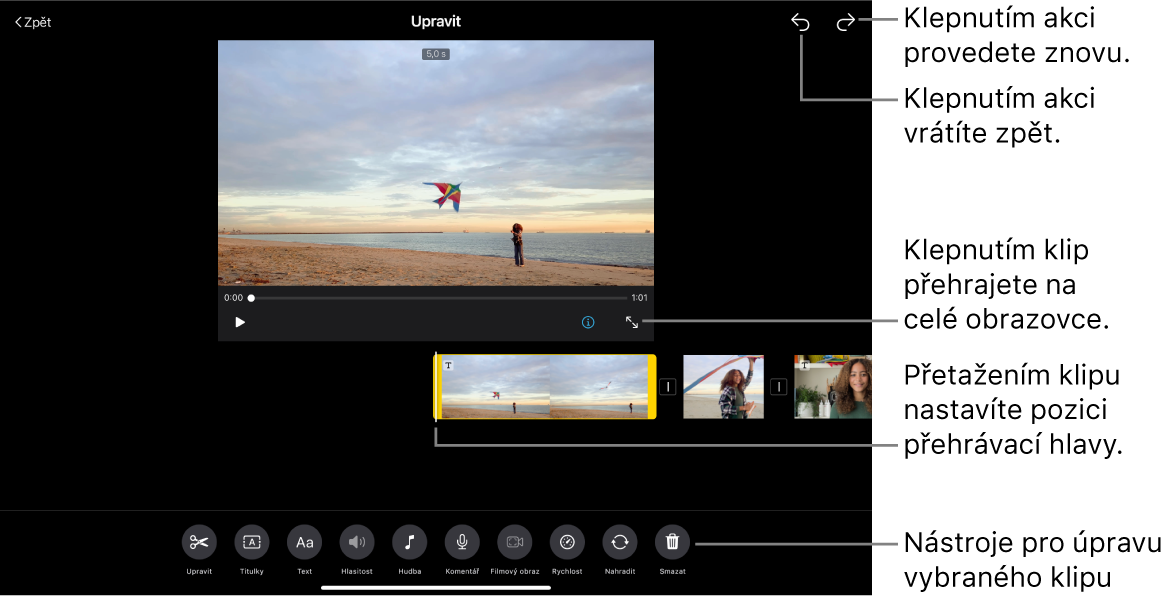Play the clip in the viewer

tap(240, 323)
